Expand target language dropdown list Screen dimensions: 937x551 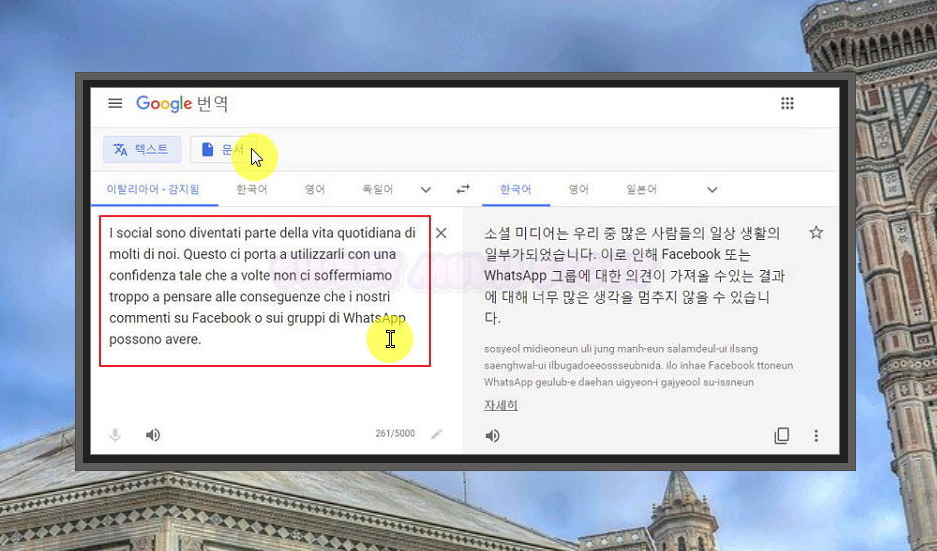712,190
